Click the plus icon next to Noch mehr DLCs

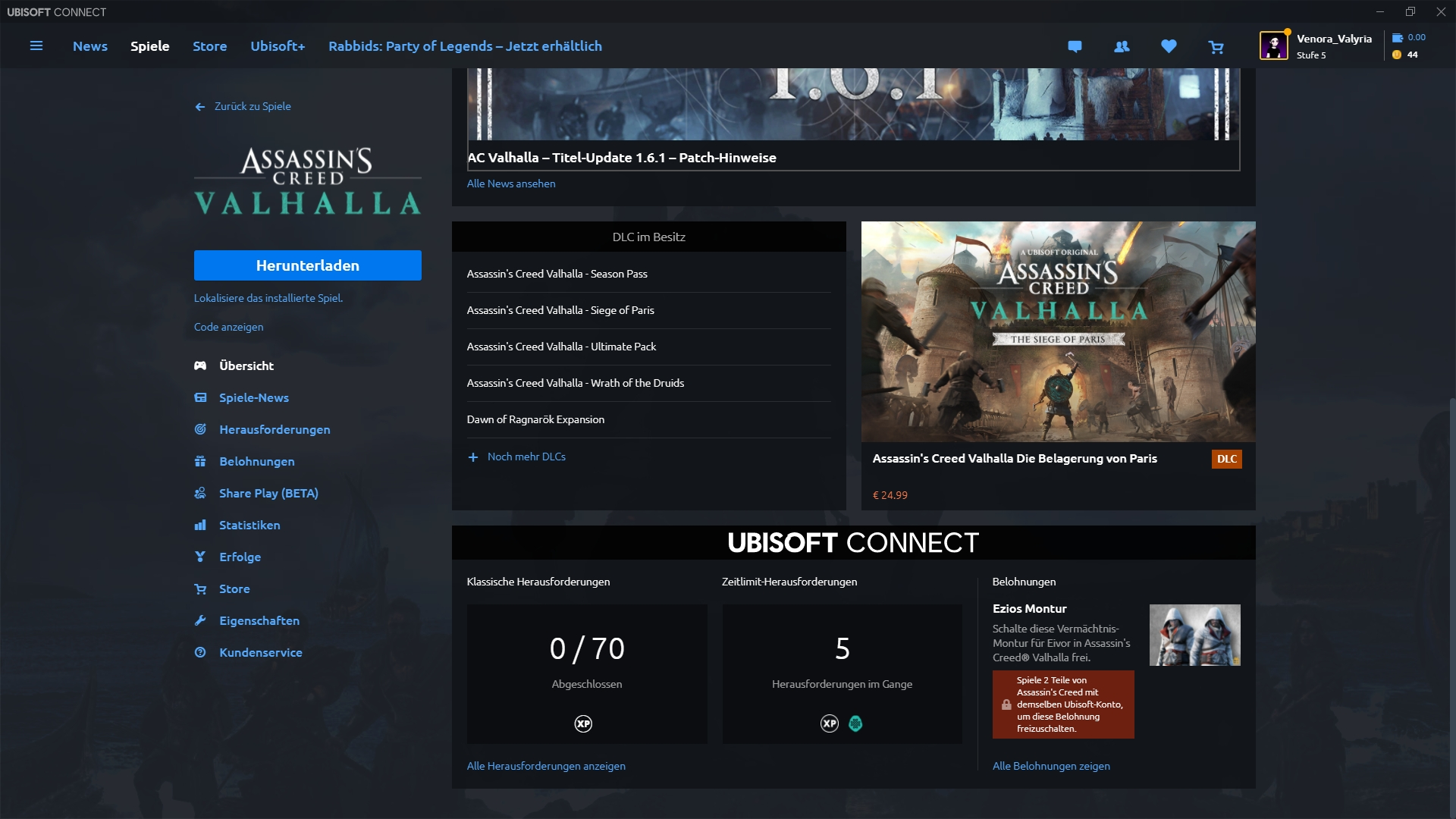473,457
